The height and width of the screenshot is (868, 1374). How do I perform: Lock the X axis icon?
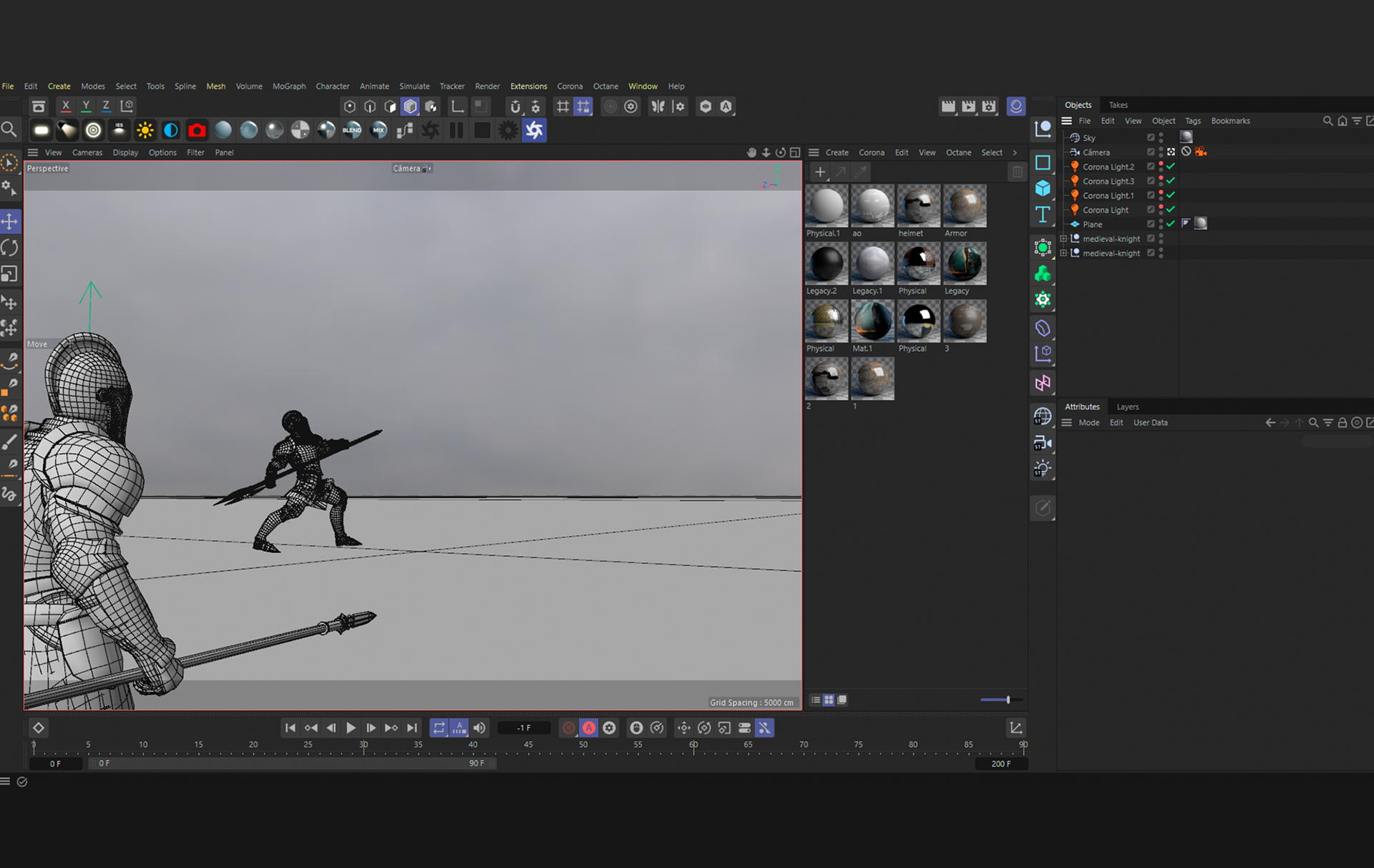coord(66,106)
